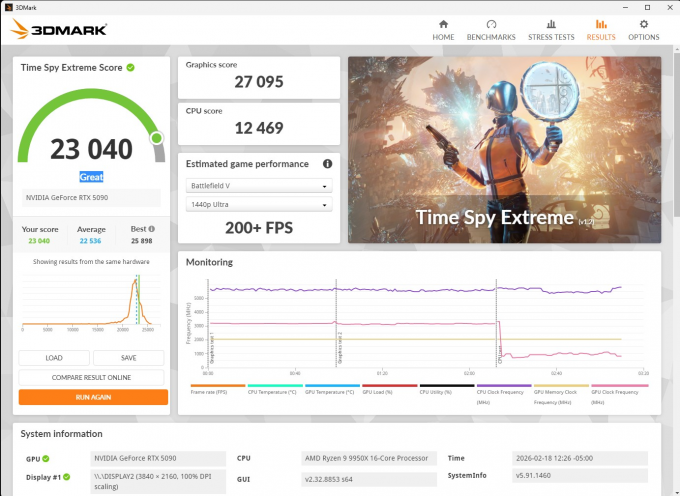
Task: Click the System information heading
Action: pyautogui.click(x=62, y=434)
